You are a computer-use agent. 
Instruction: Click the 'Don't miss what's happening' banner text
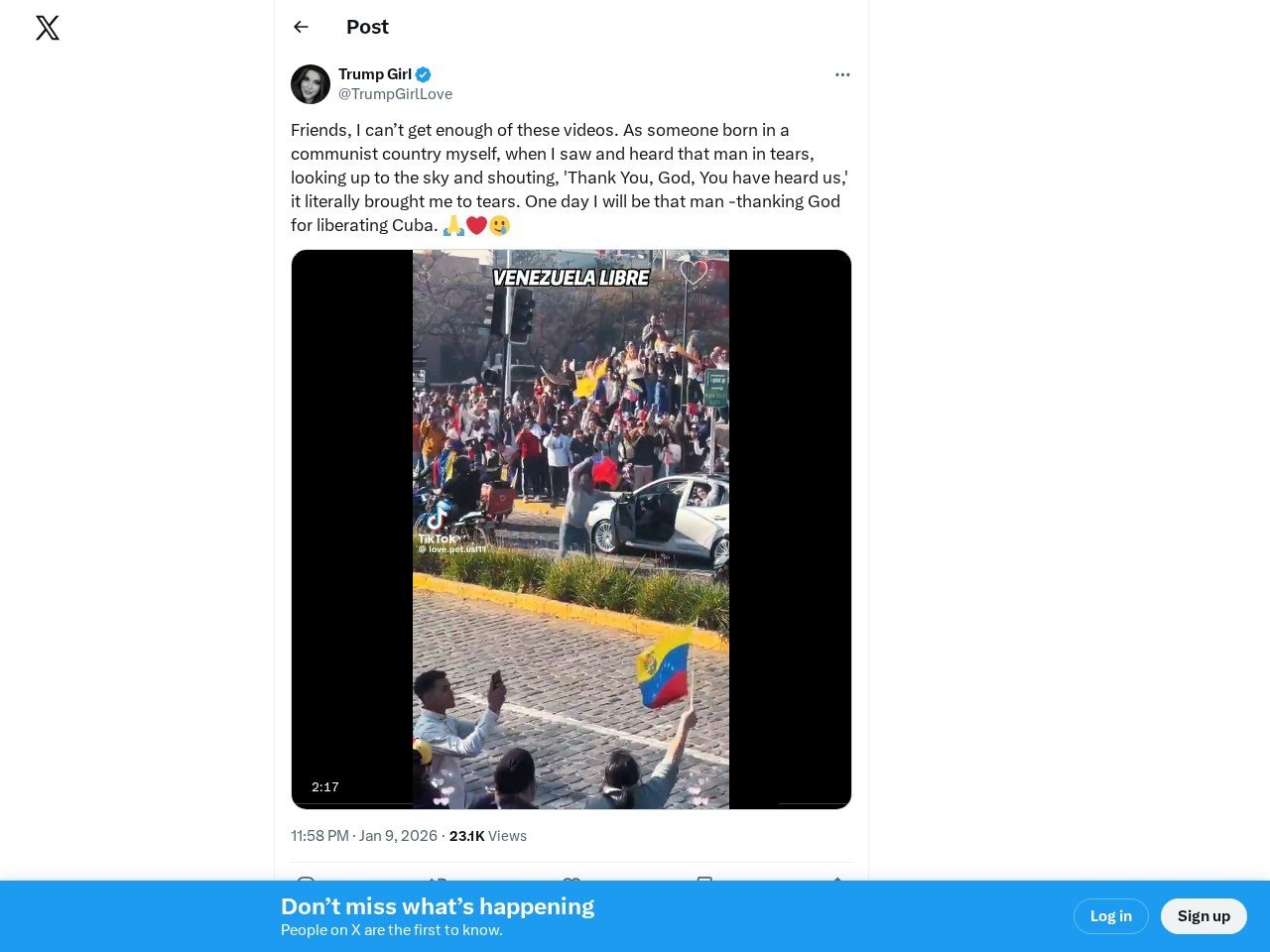tap(438, 906)
